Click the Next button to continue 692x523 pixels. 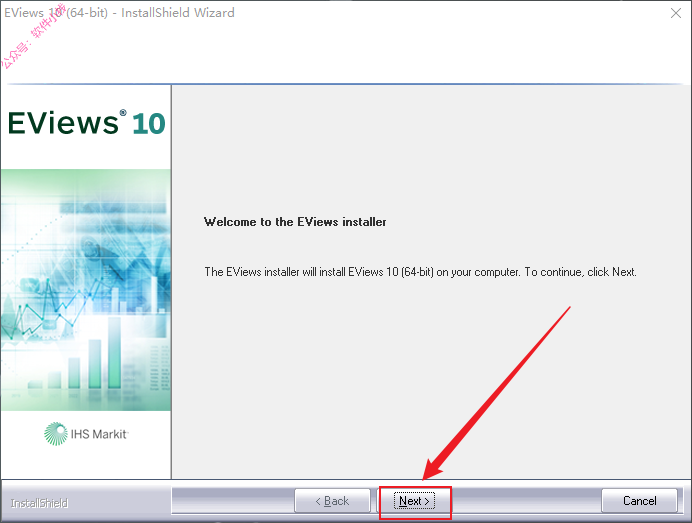tap(414, 501)
